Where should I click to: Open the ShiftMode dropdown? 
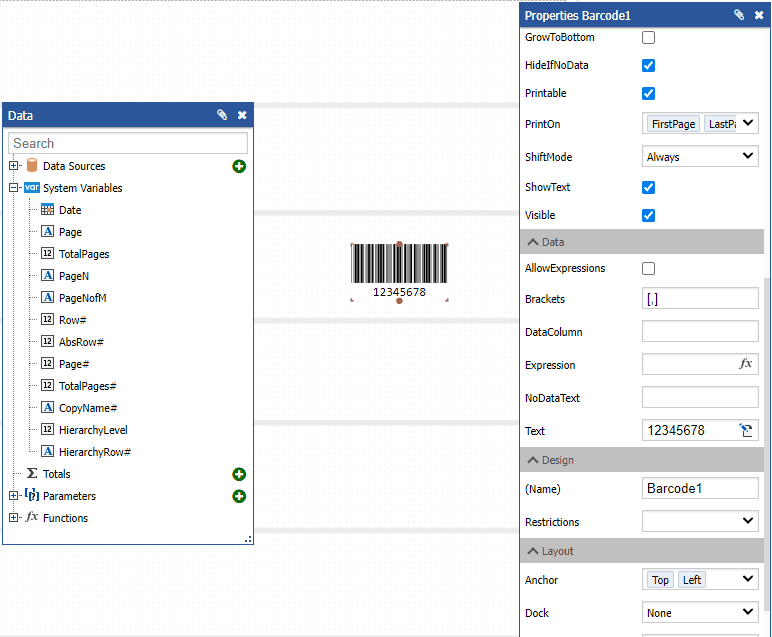coord(700,156)
